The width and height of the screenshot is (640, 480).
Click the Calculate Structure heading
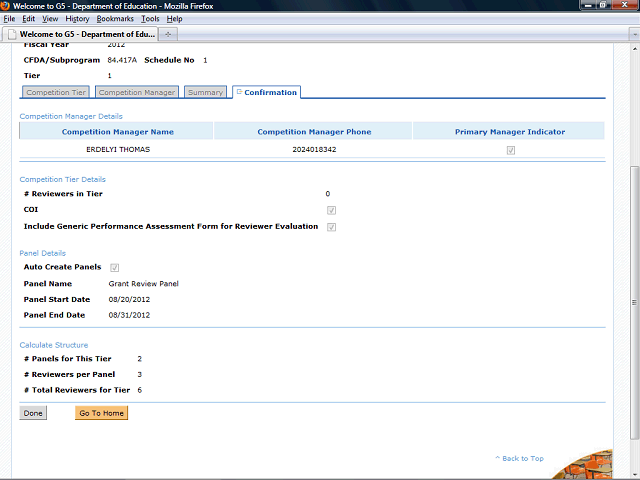coord(54,345)
